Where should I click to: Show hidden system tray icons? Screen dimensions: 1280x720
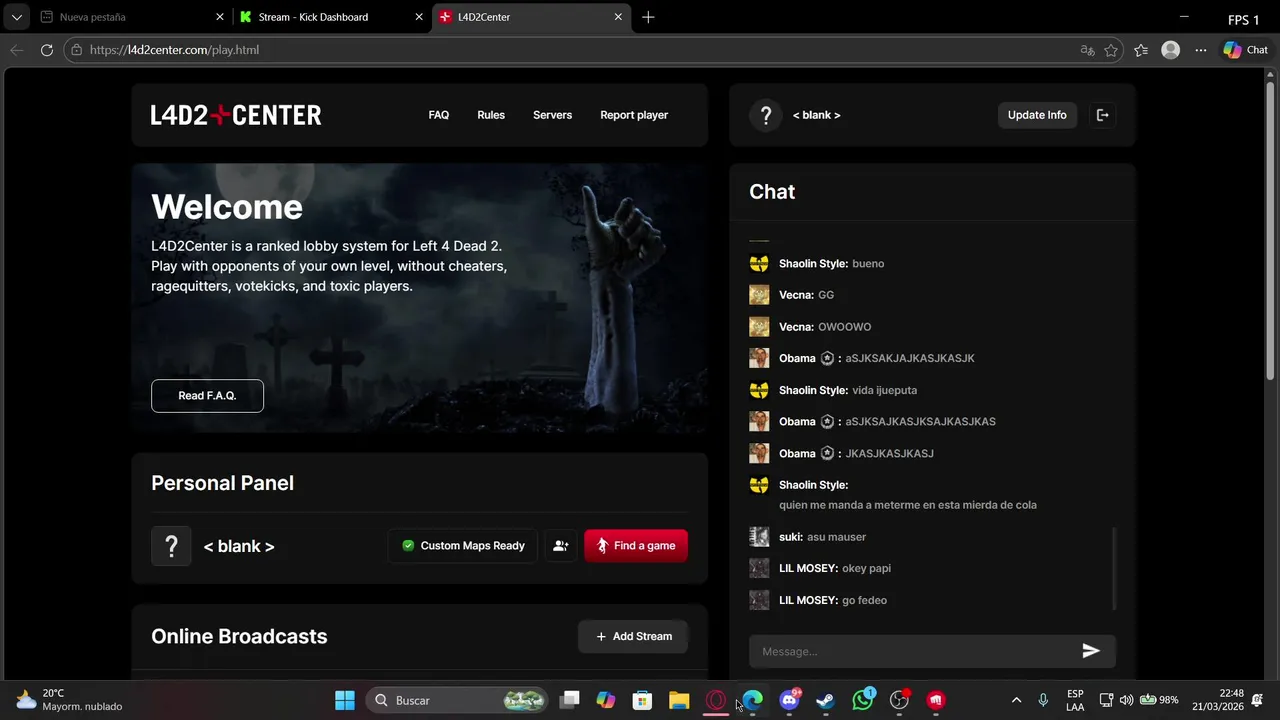pos(1016,700)
